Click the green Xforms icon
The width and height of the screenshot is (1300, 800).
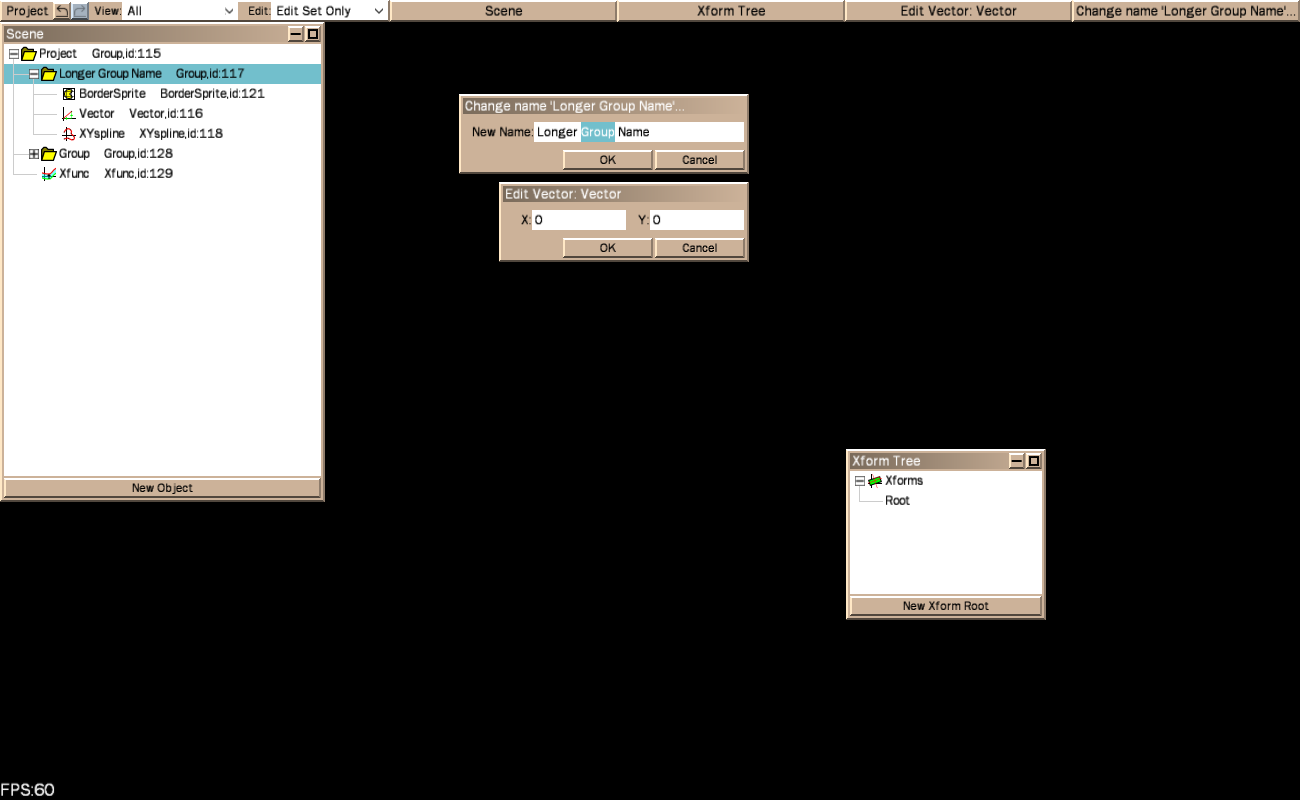[x=875, y=481]
